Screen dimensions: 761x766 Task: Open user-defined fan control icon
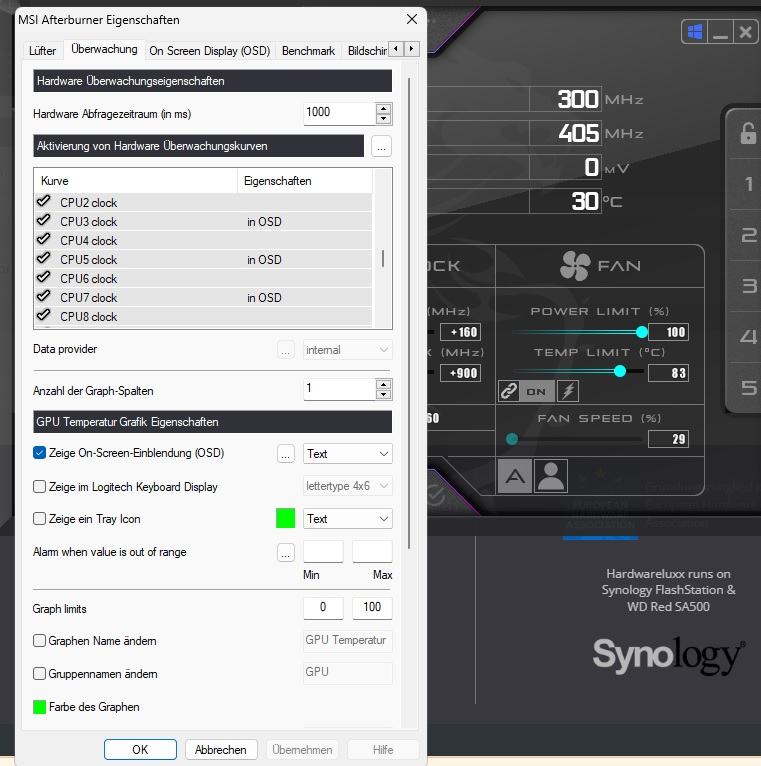(551, 476)
